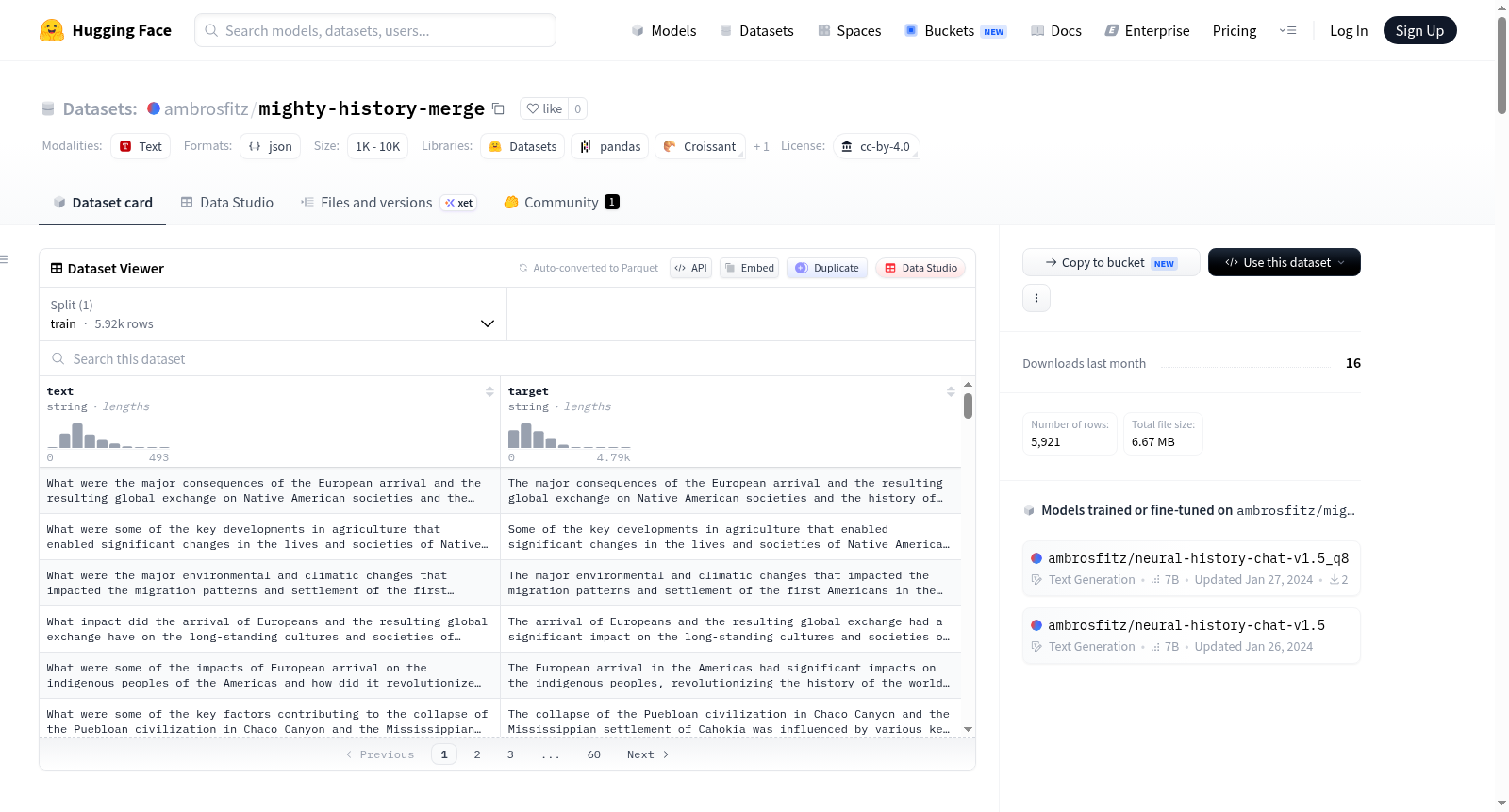Go to page 2 of the dataset
Image resolution: width=1509 pixels, height=812 pixels.
coord(477,754)
